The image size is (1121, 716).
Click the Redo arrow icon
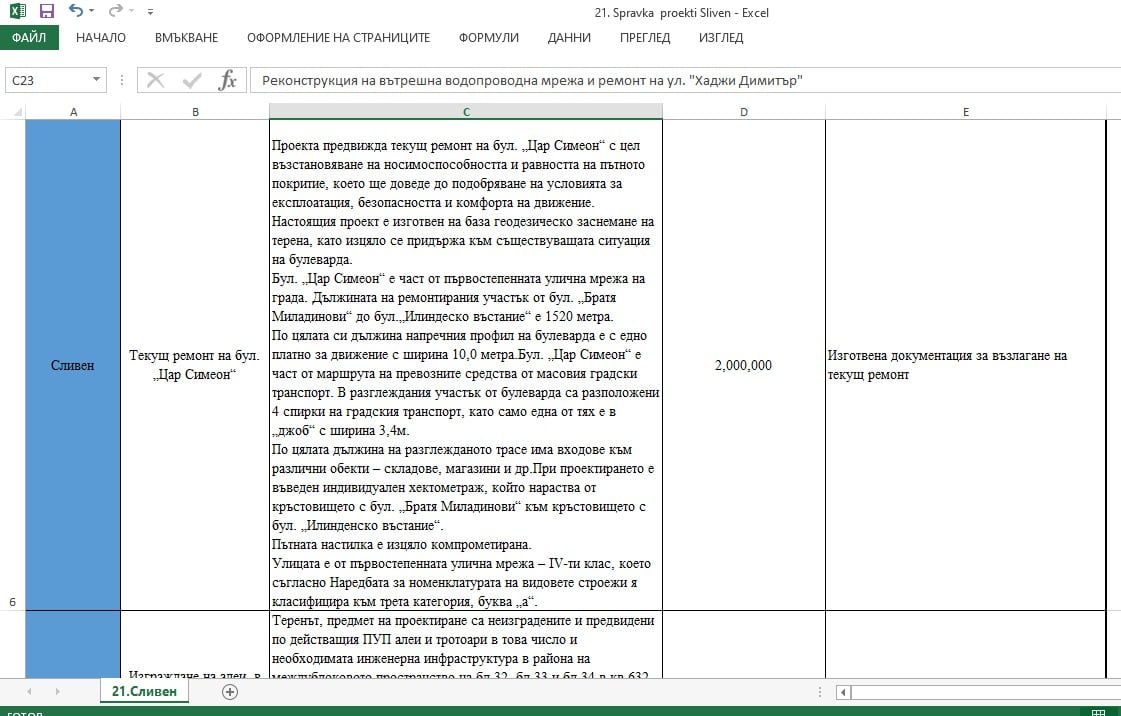(x=115, y=12)
